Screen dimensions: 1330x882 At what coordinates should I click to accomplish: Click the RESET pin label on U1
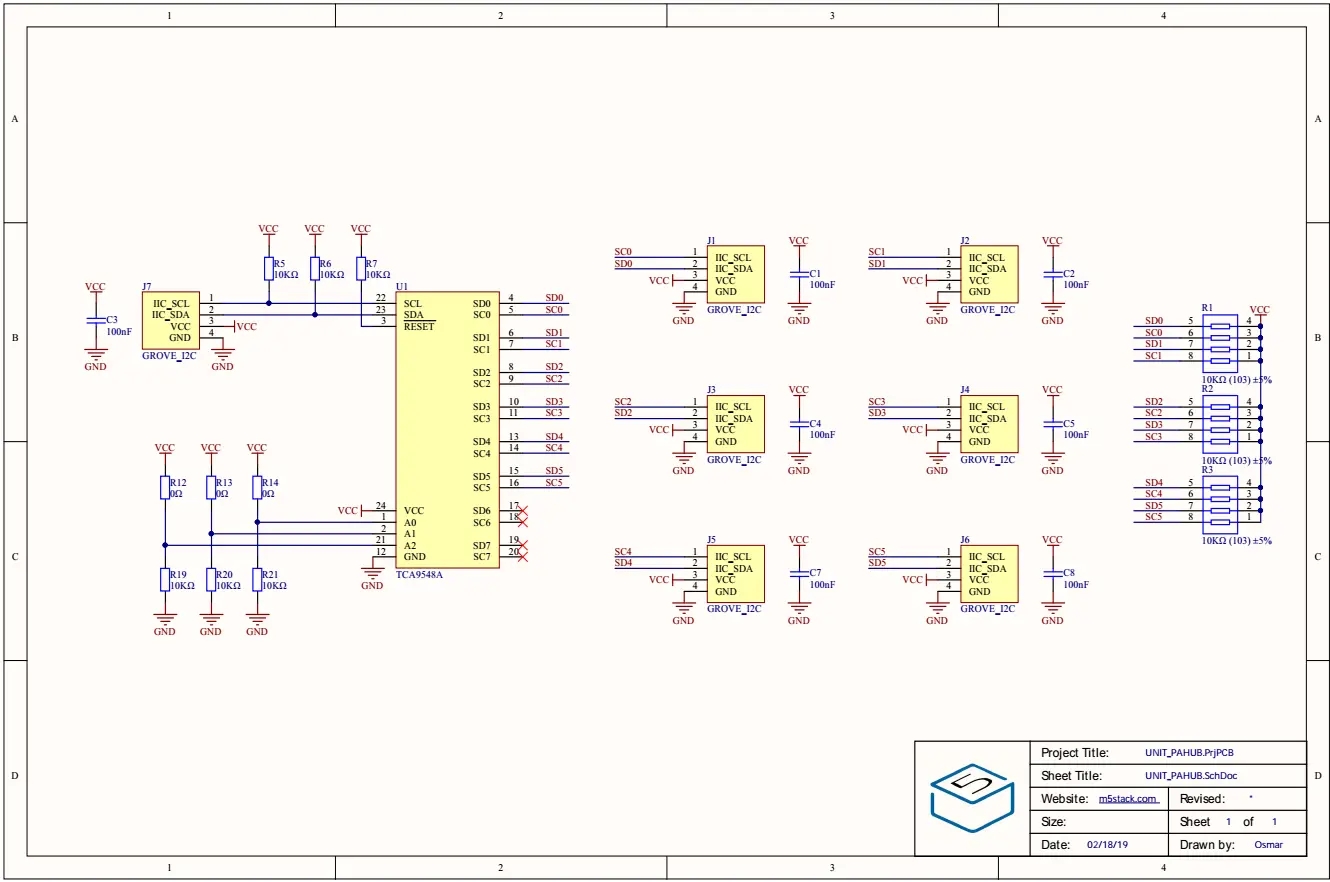419,326
